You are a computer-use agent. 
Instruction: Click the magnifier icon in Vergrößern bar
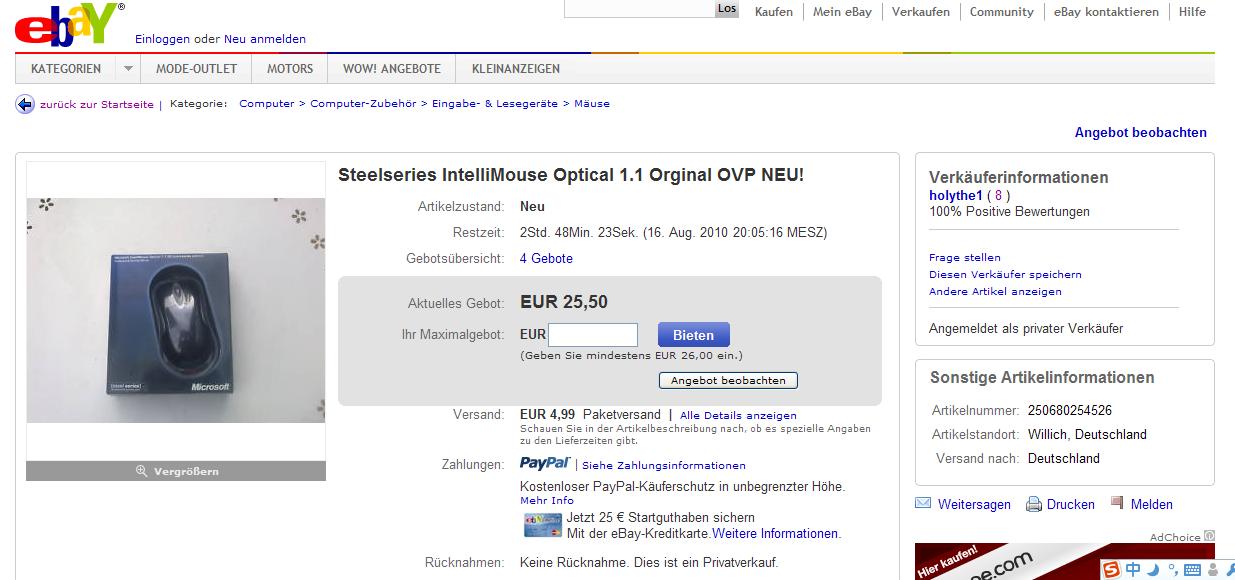pyautogui.click(x=141, y=471)
